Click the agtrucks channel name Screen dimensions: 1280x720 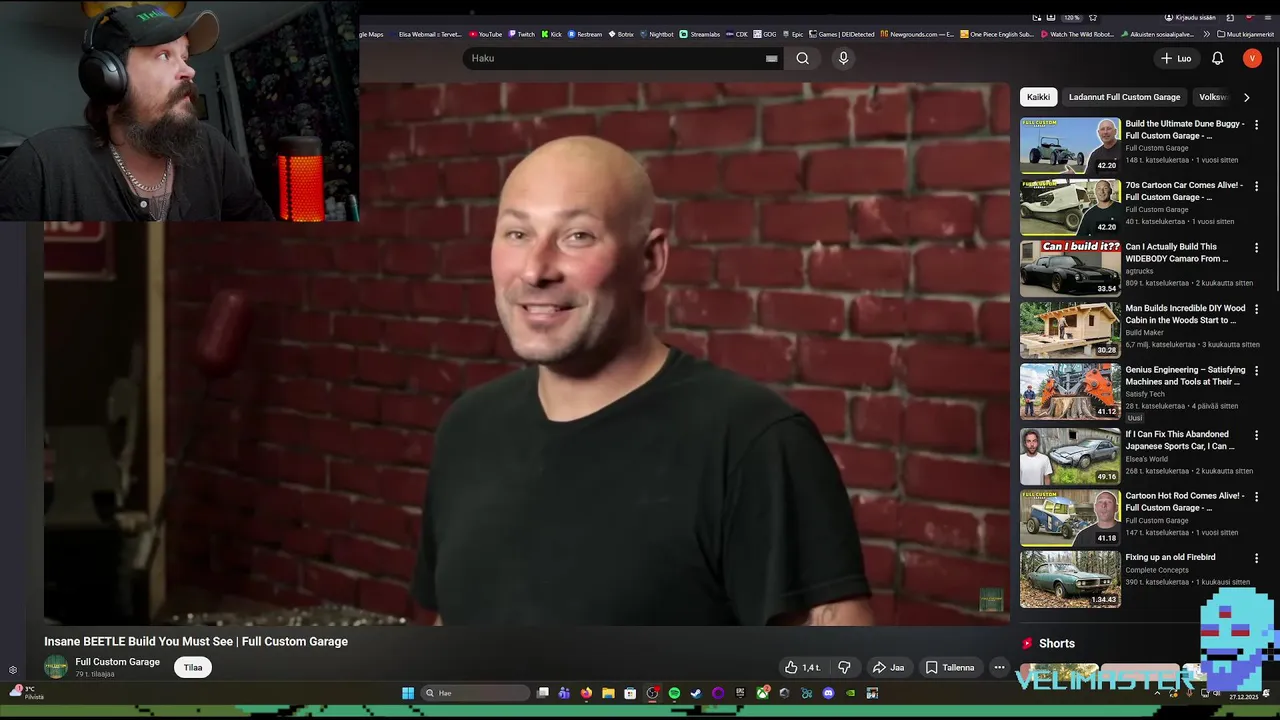[1139, 271]
